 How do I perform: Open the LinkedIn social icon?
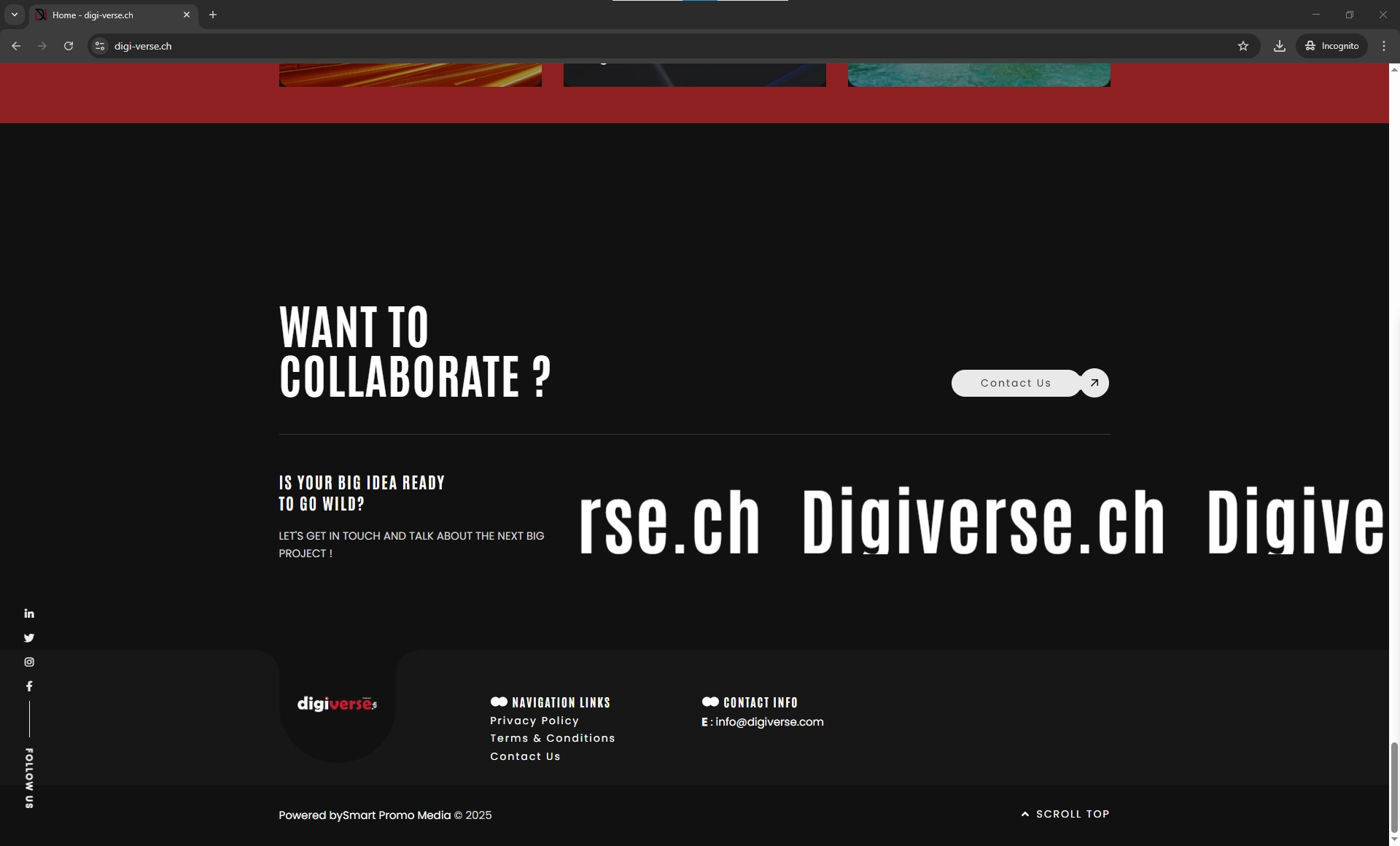[29, 613]
